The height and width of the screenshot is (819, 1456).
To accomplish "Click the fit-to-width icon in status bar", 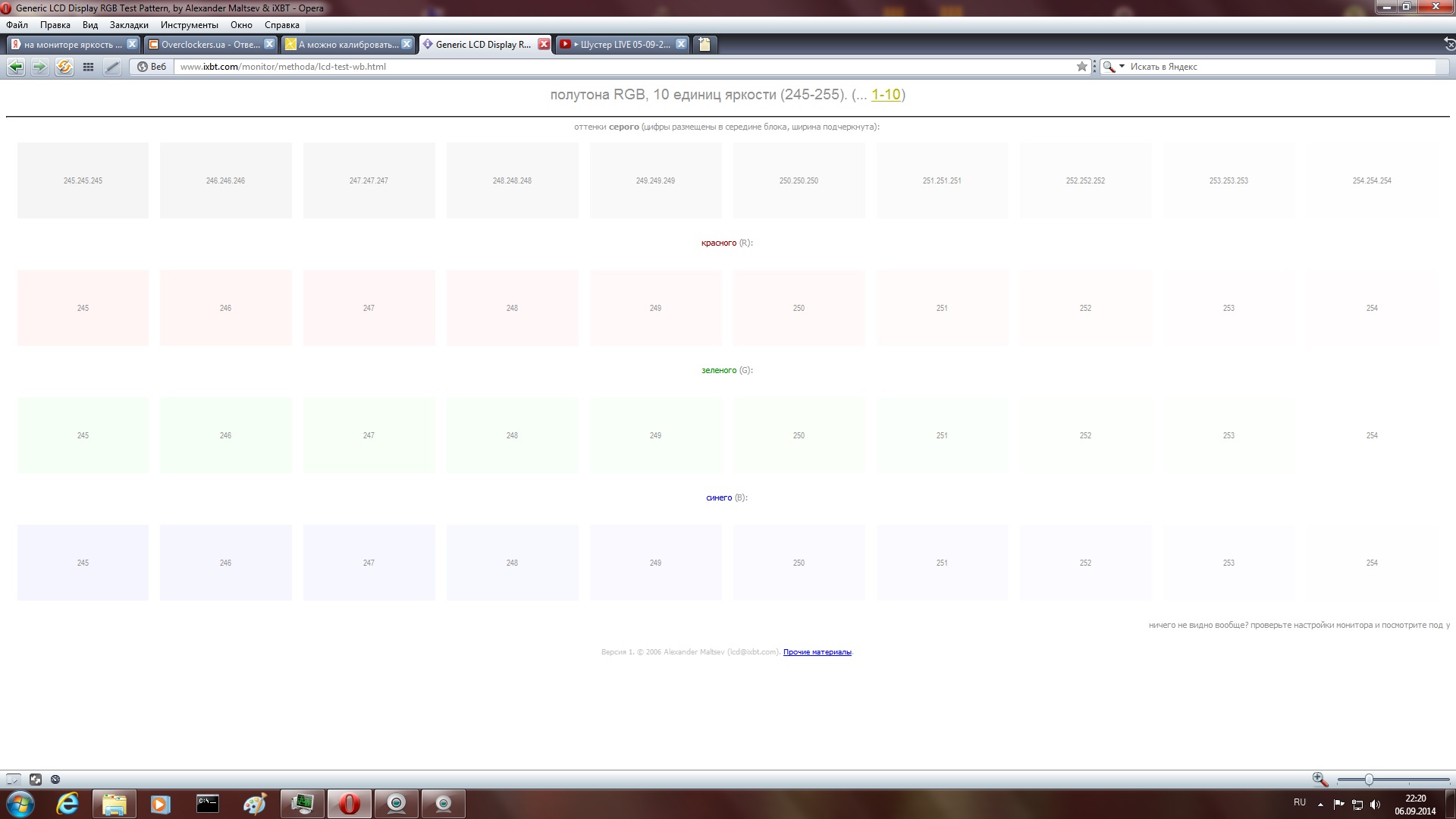I will 36,780.
